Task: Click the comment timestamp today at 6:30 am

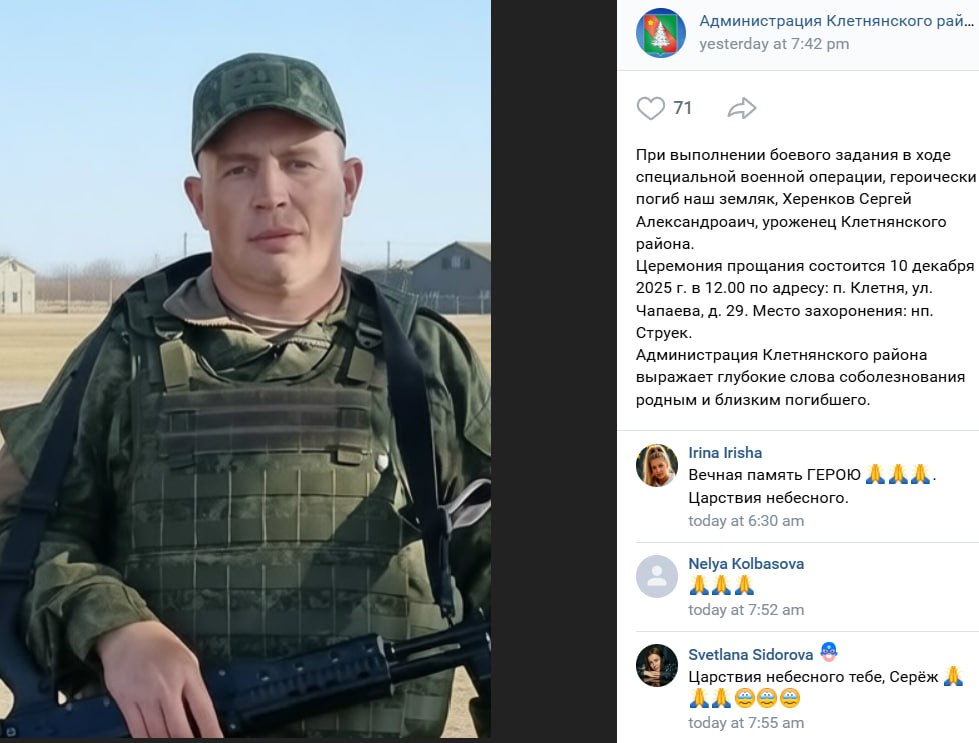Action: 746,521
